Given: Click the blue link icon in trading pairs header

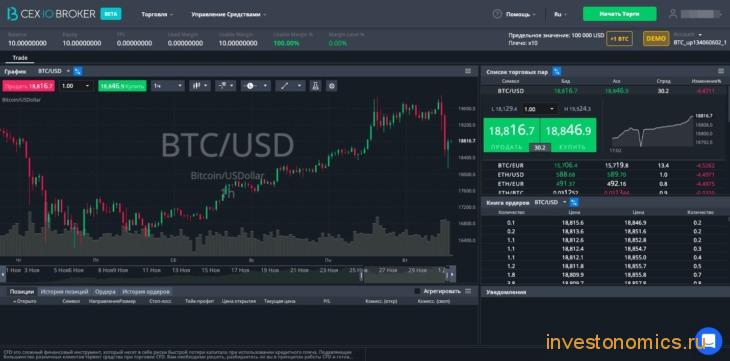Looking at the screenshot, I should tap(556, 72).
